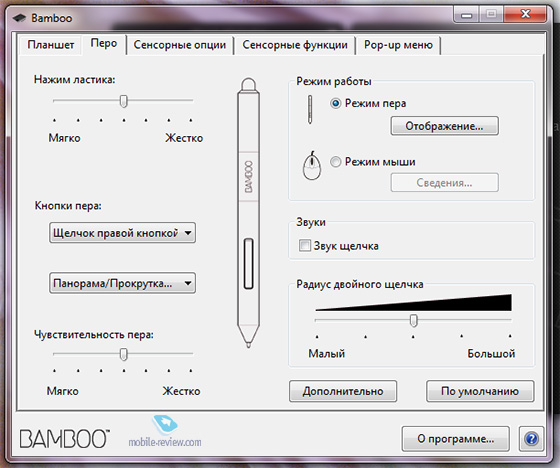Viewport: 560px width, 468px height.
Task: Click the pen side rocker switch graphic
Action: [x=248, y=263]
